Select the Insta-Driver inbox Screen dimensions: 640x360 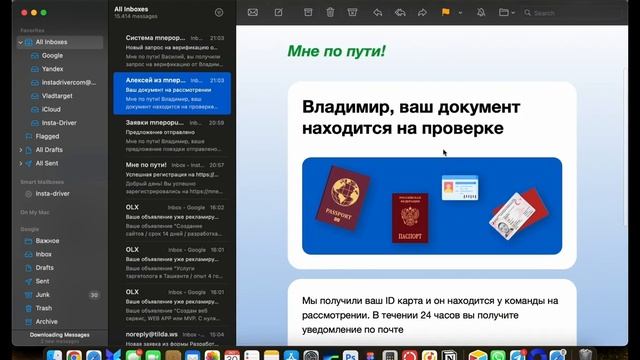point(60,123)
